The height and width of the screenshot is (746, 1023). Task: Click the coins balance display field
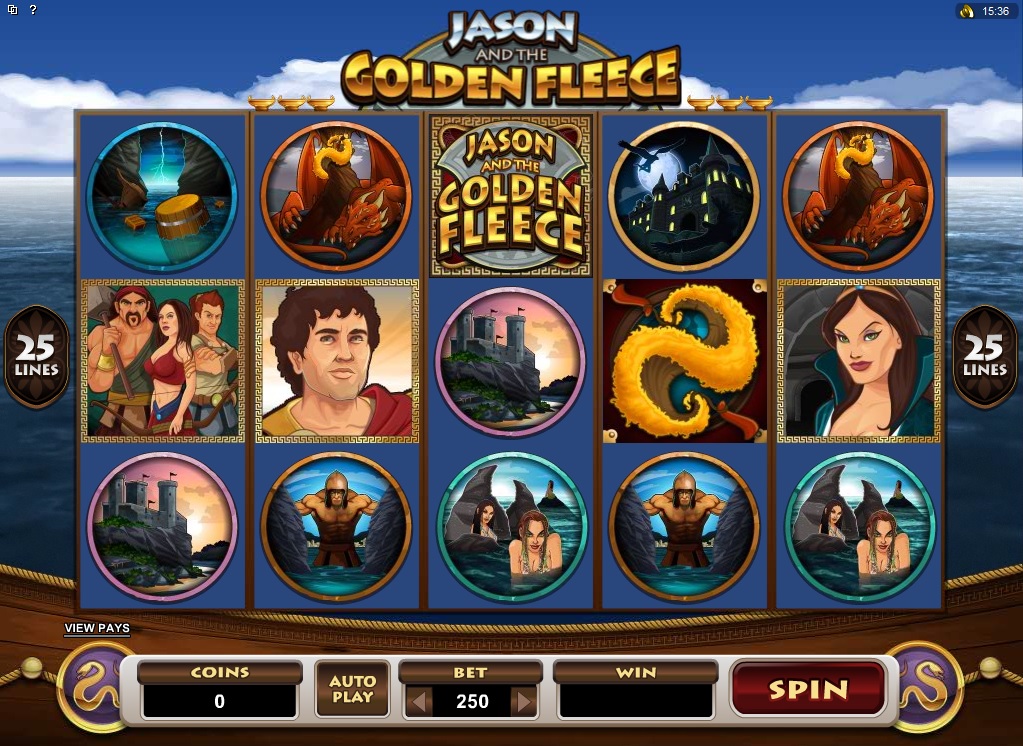pos(220,701)
